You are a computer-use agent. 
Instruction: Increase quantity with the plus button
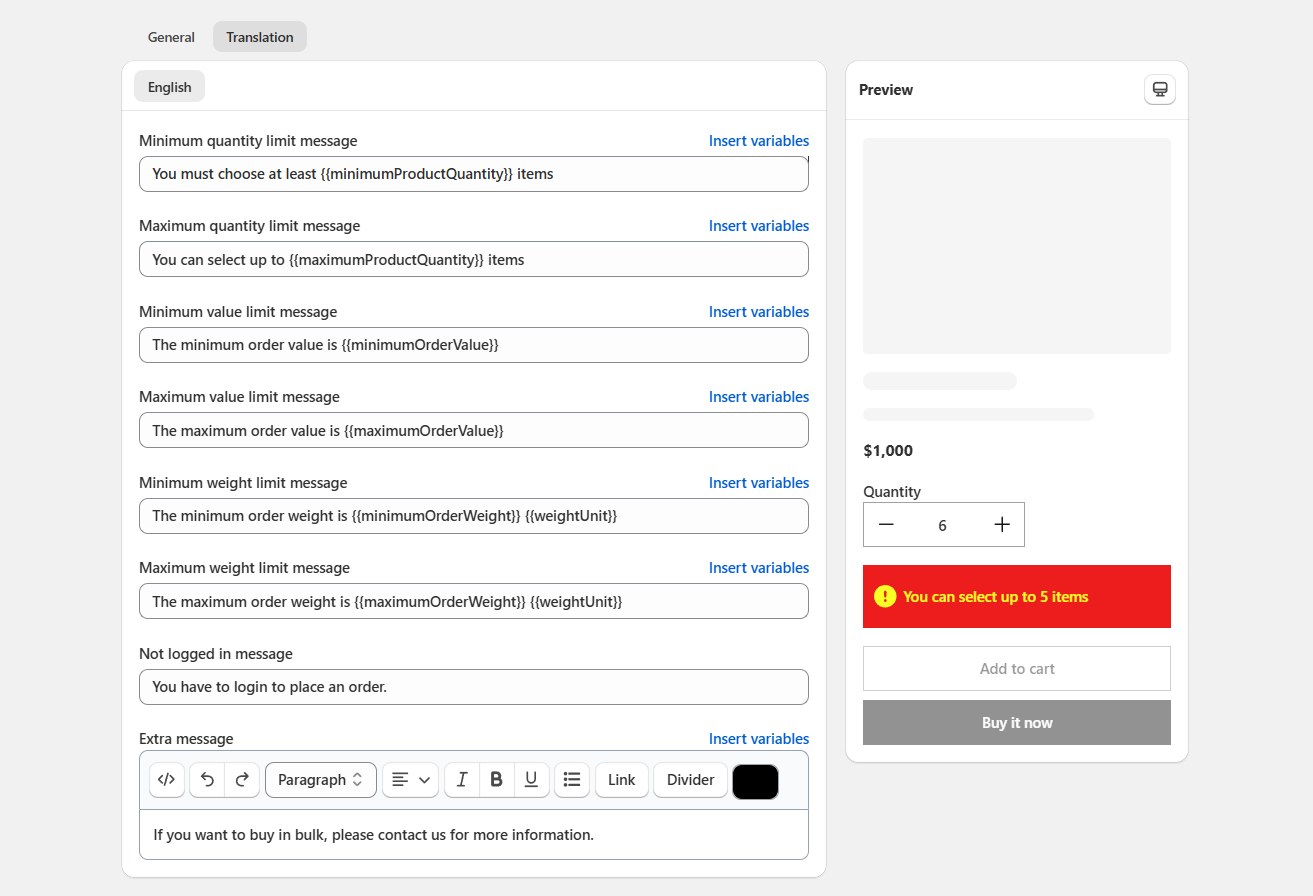click(x=1002, y=525)
